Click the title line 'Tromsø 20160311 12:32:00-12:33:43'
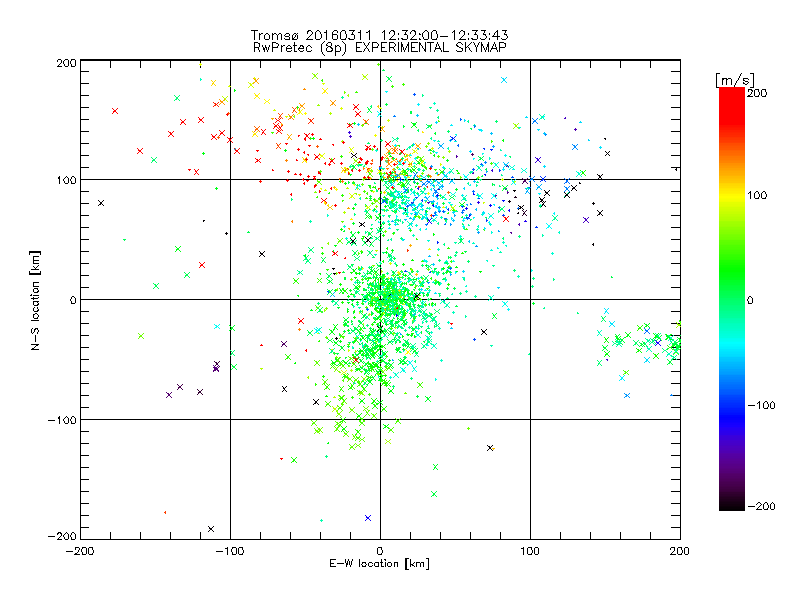The width and height of the screenshot is (800, 600). (379, 35)
